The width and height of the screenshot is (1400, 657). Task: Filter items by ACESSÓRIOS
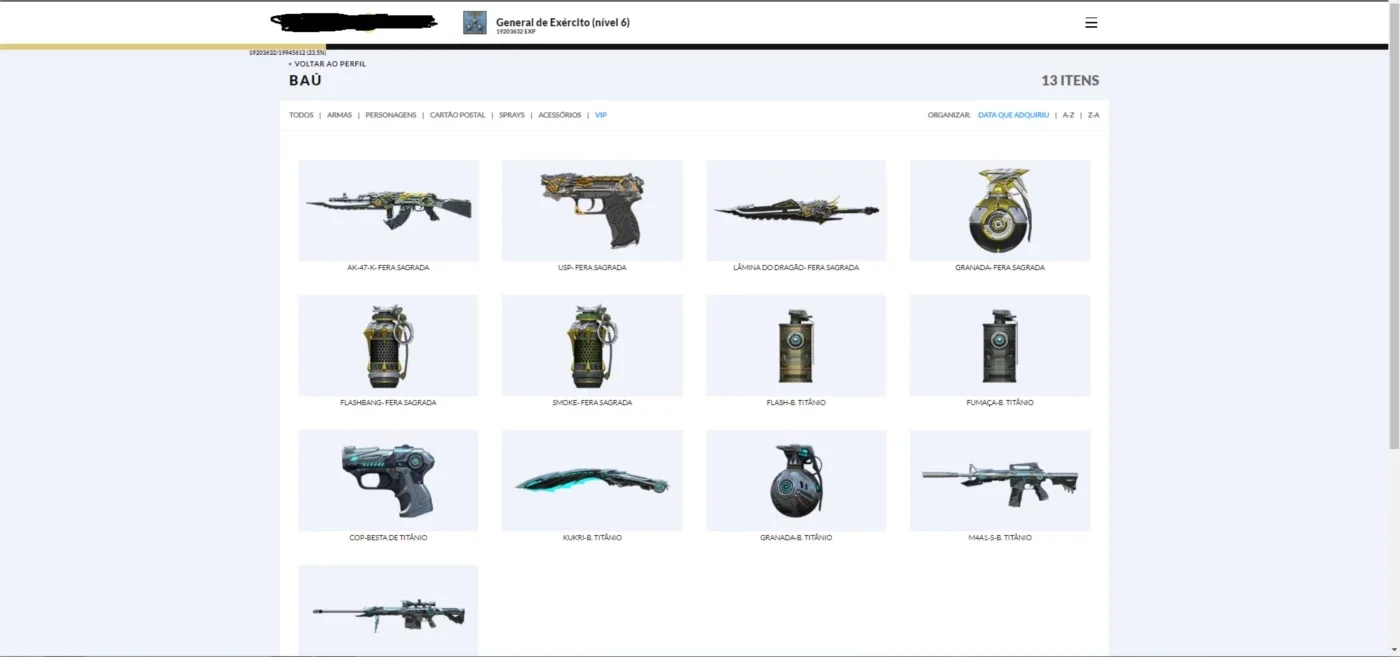click(559, 115)
